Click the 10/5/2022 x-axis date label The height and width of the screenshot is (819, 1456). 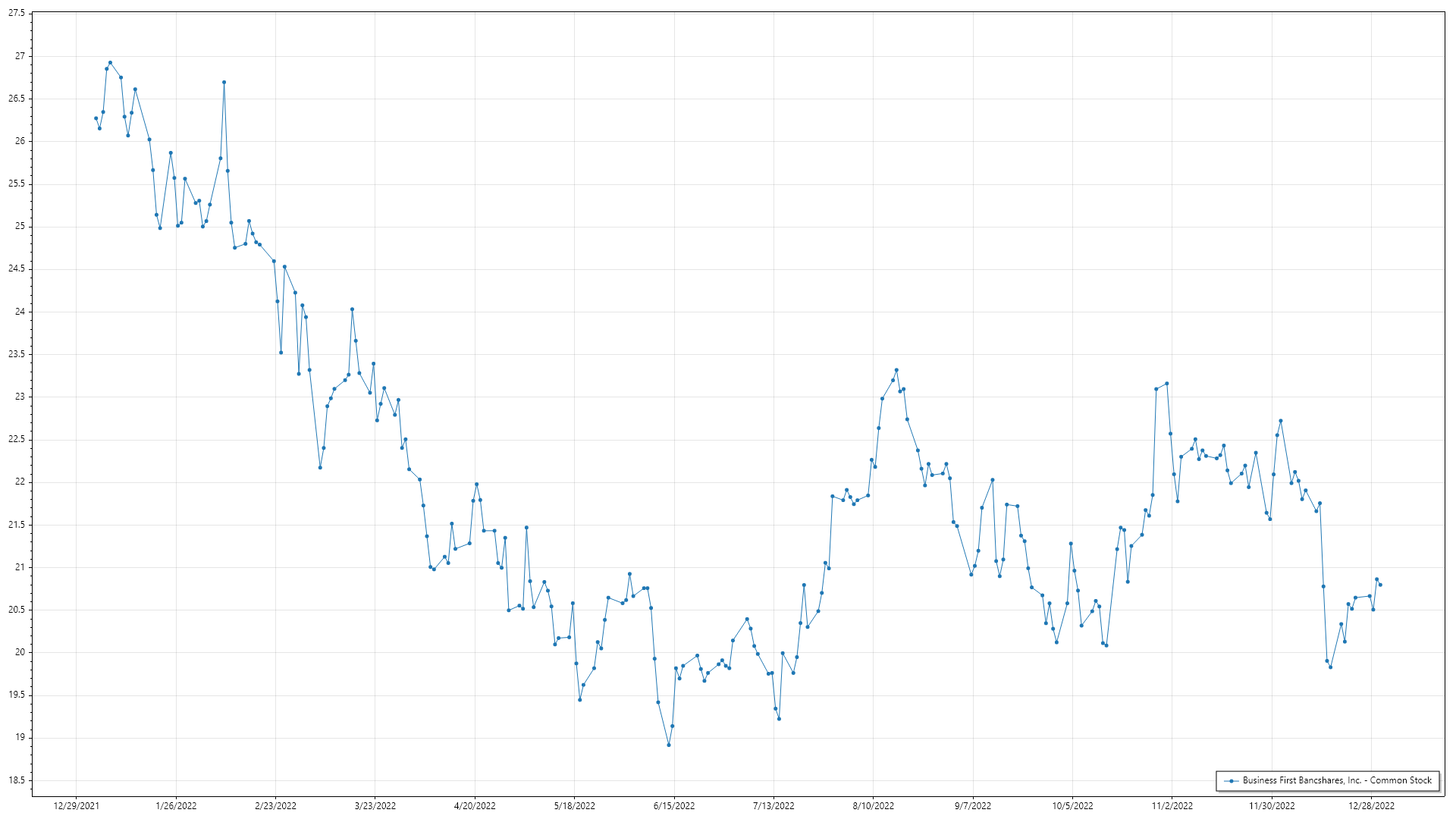tap(1072, 806)
